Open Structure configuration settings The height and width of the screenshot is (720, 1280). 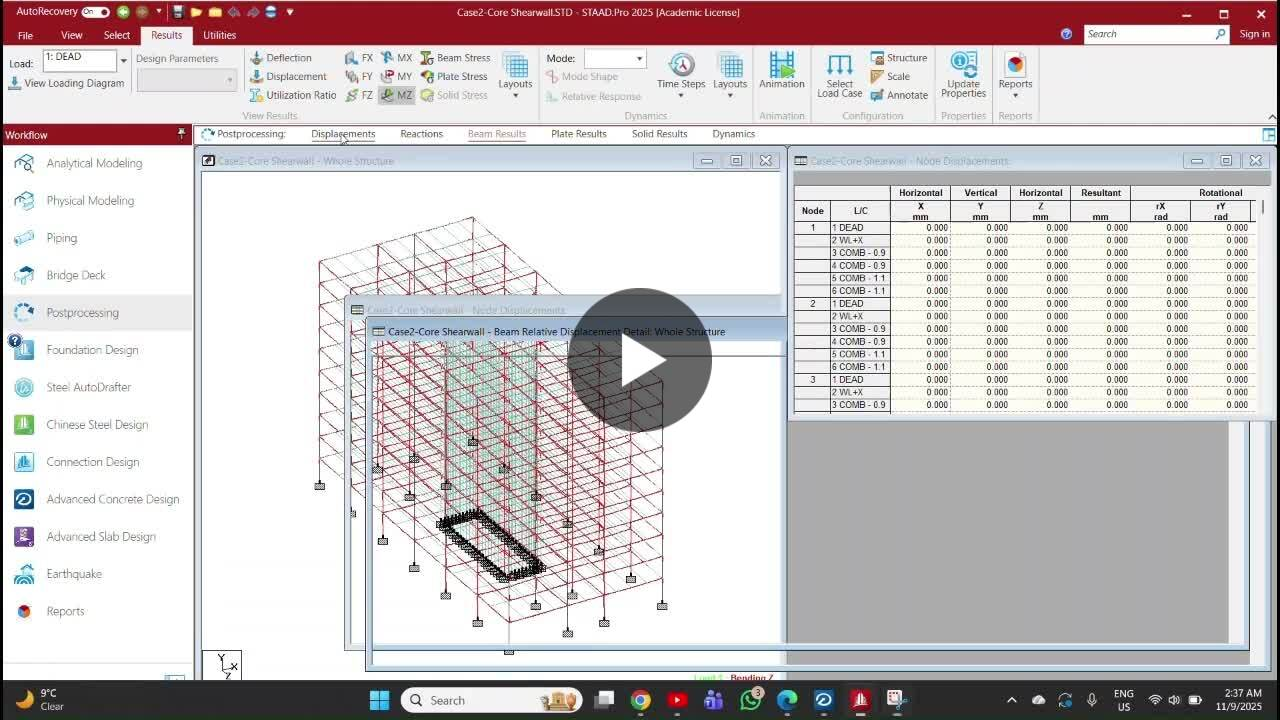899,58
